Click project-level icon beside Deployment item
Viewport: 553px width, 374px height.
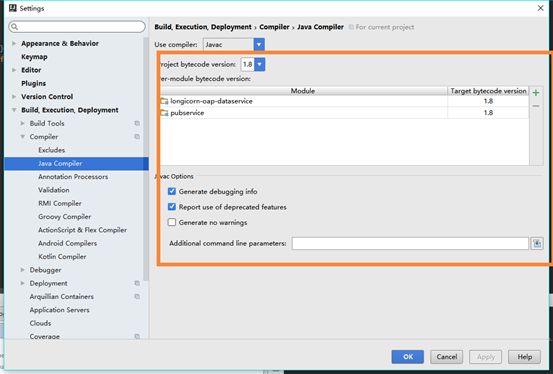(137, 283)
